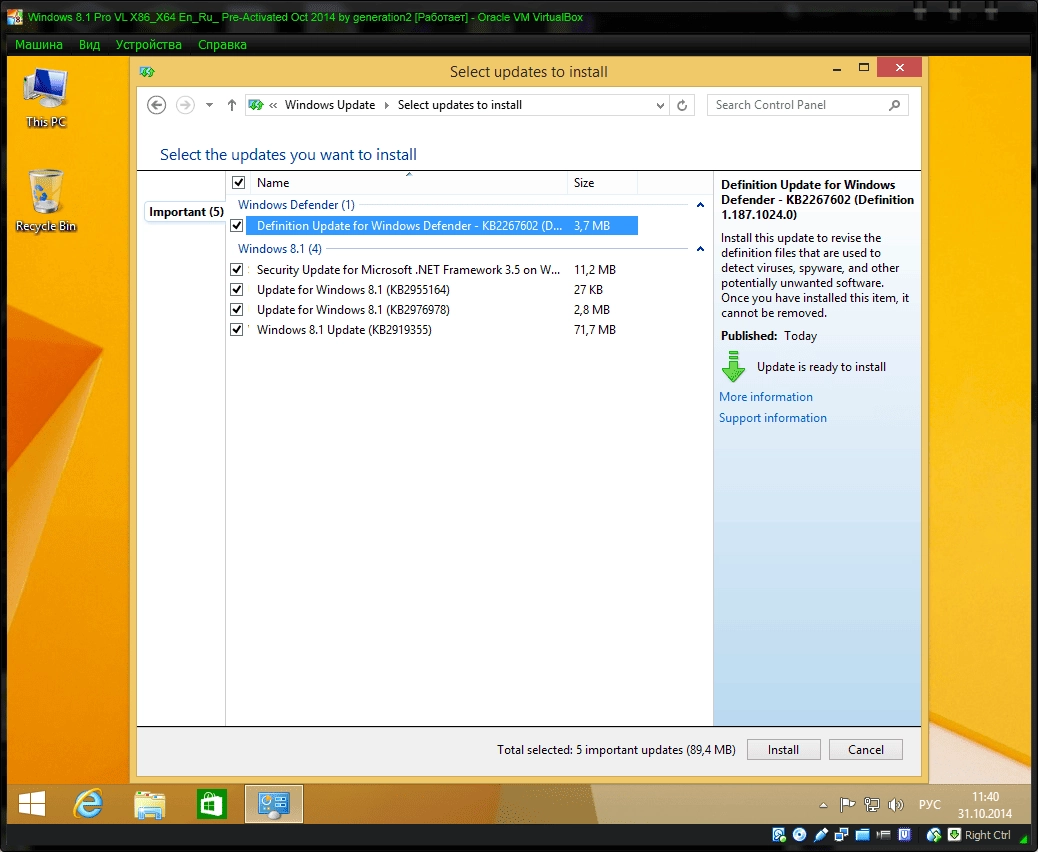Open the Support information link
1038x852 pixels.
pos(773,418)
